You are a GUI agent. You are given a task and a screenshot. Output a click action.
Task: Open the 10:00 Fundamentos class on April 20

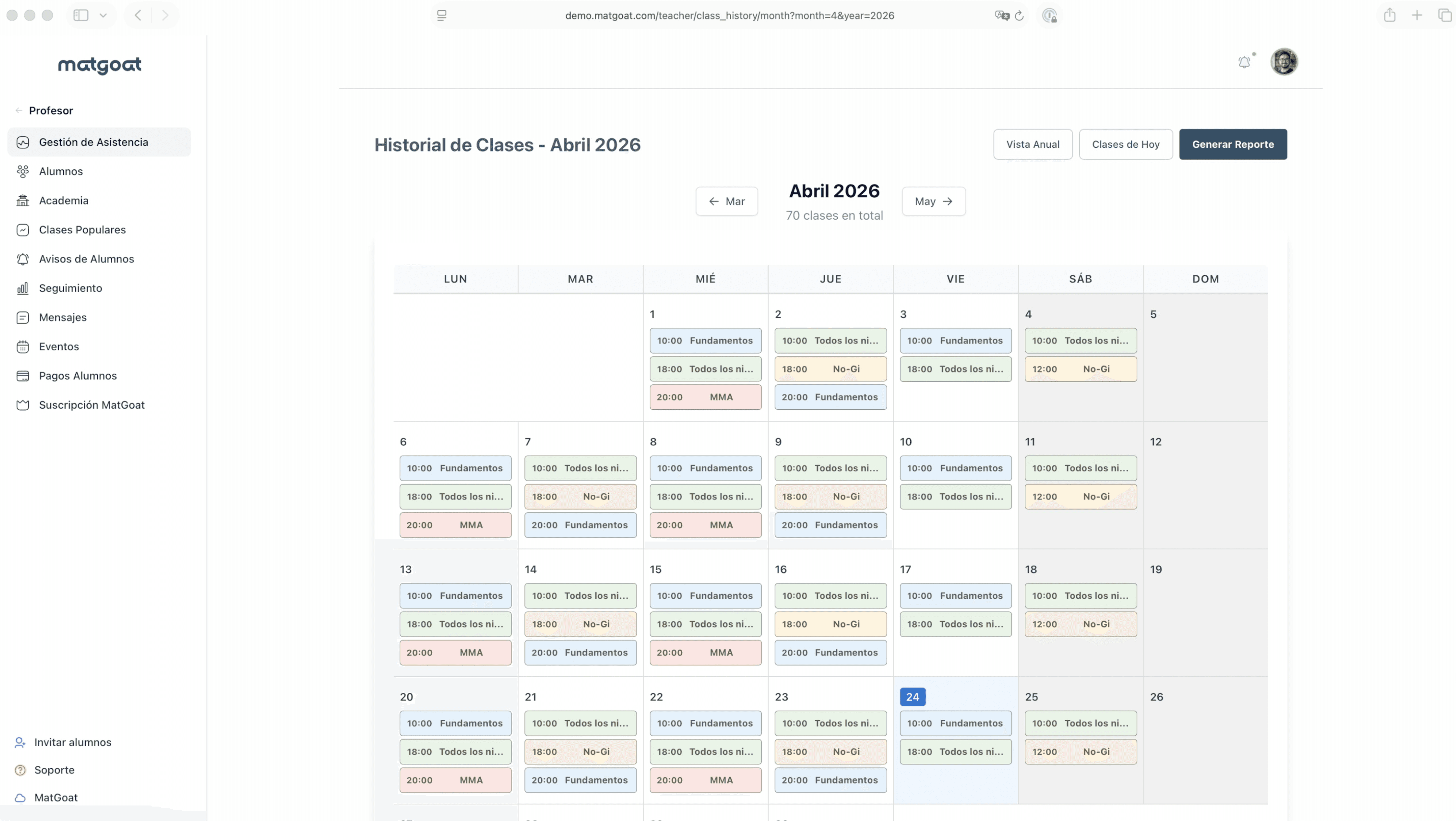(x=455, y=723)
